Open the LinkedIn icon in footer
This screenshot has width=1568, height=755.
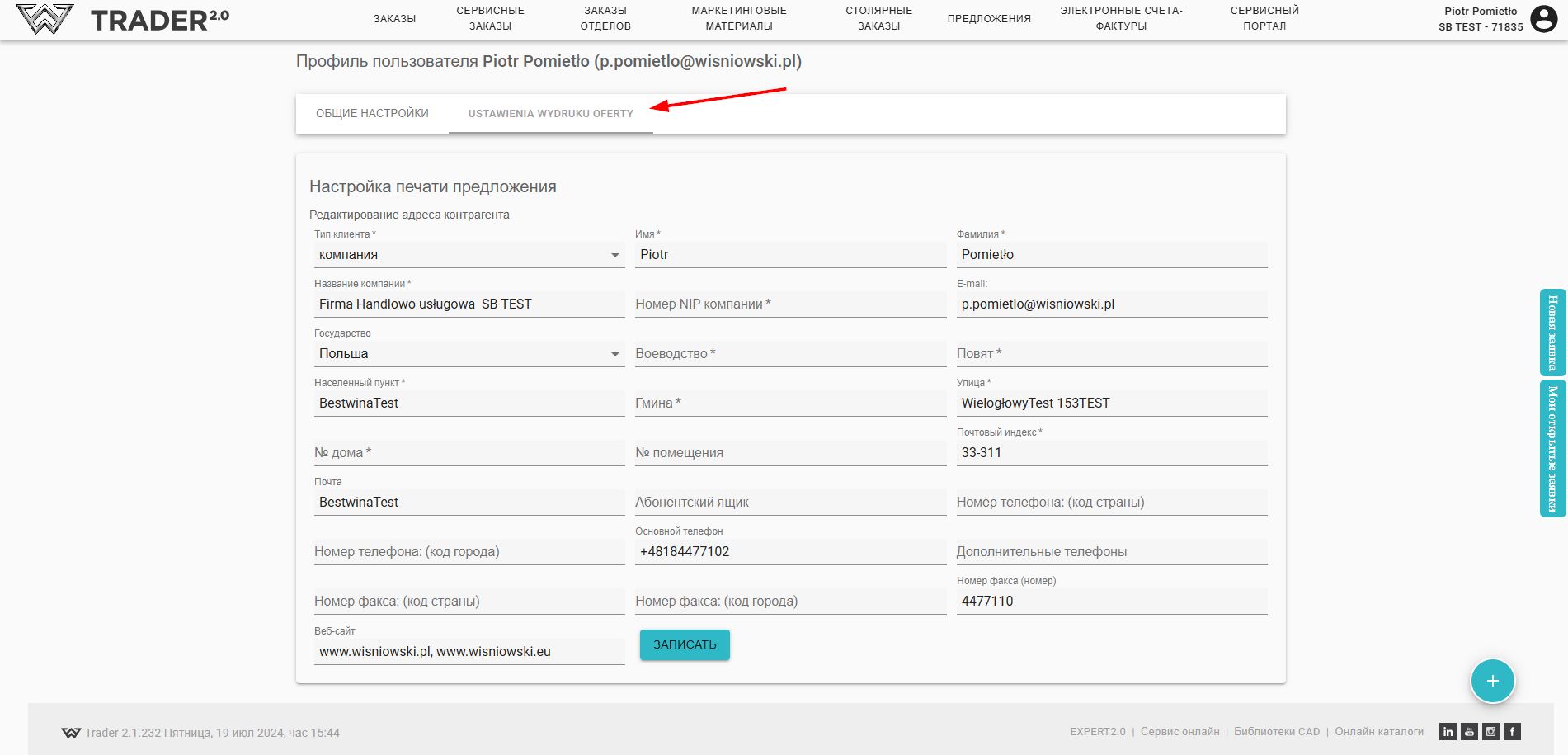tap(1448, 732)
